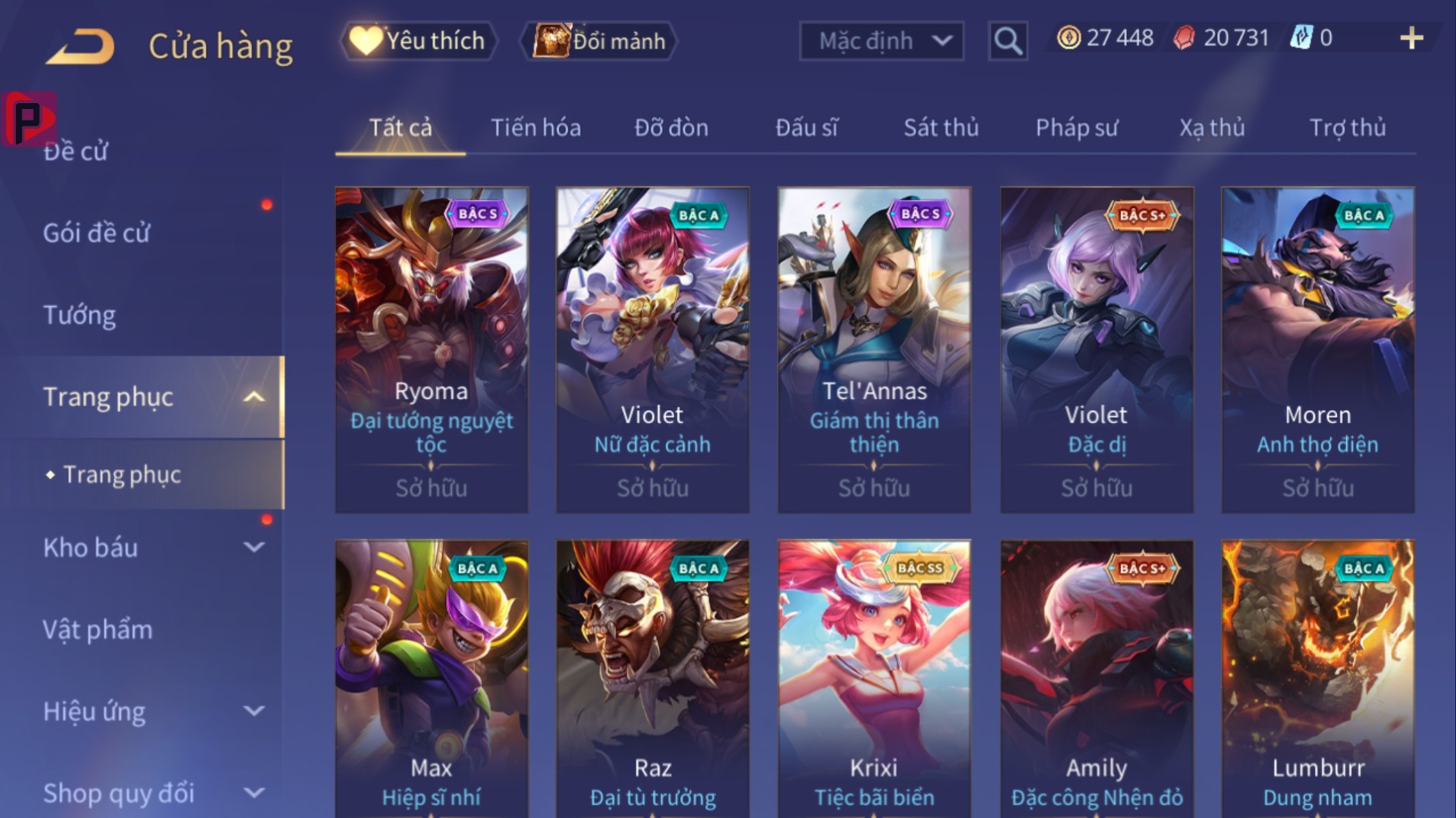
Task: Open Yêu thích heart favorites
Action: (x=417, y=40)
